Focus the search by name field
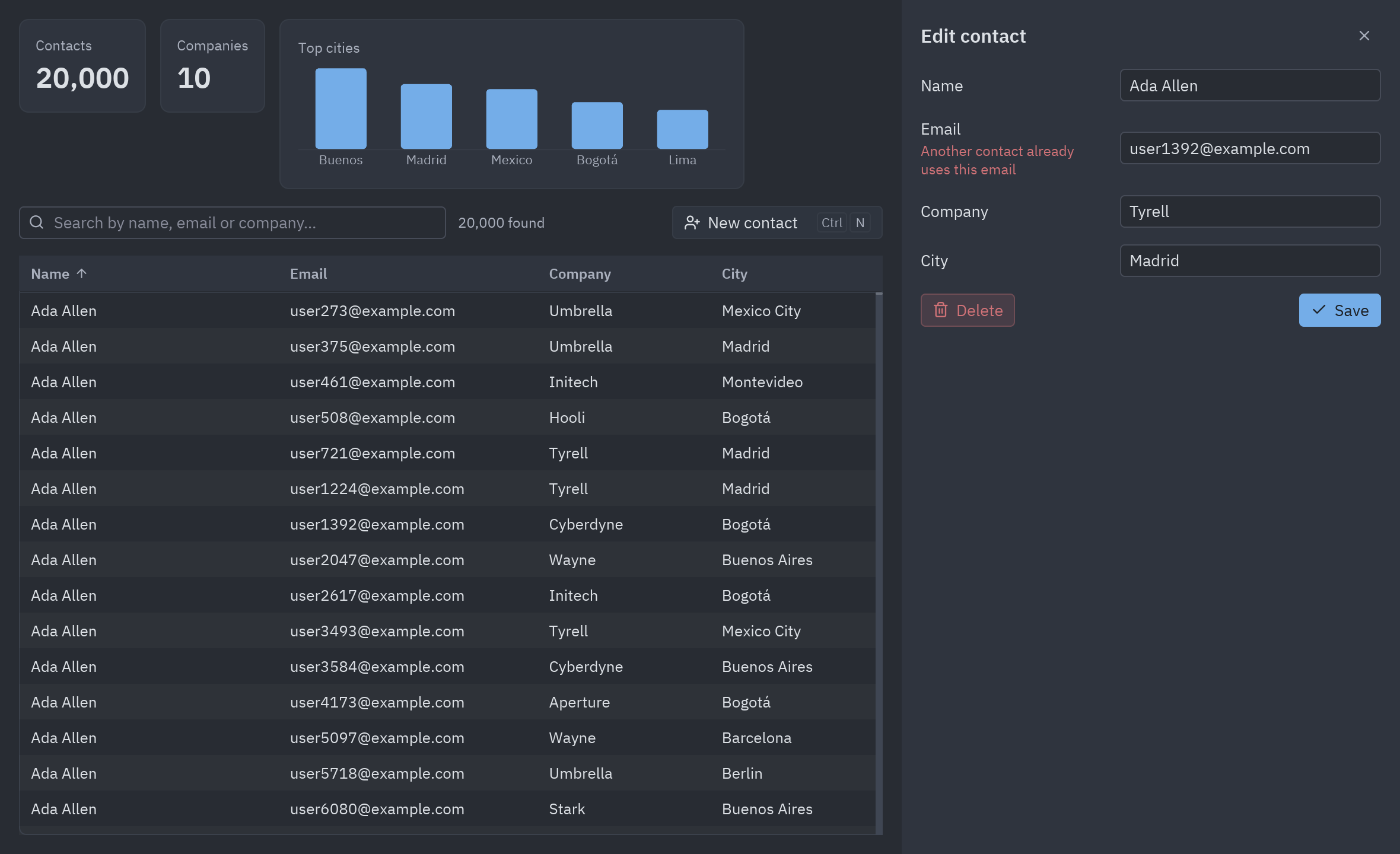 point(232,222)
